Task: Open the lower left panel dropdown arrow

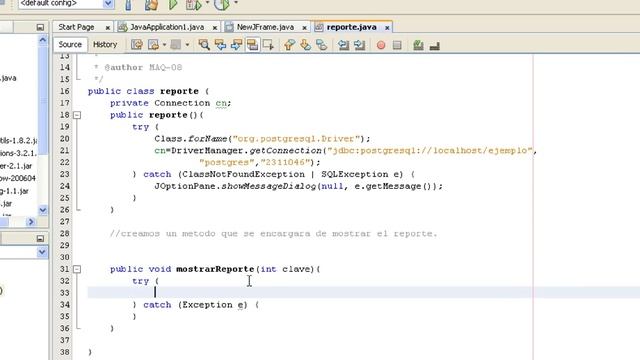Action: 42,252
